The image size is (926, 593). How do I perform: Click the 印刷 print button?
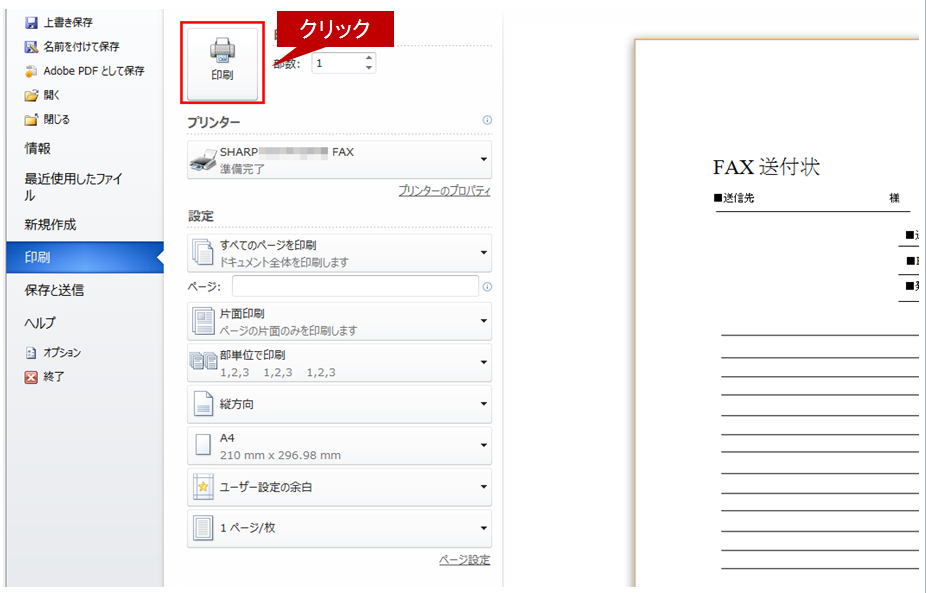(x=222, y=64)
